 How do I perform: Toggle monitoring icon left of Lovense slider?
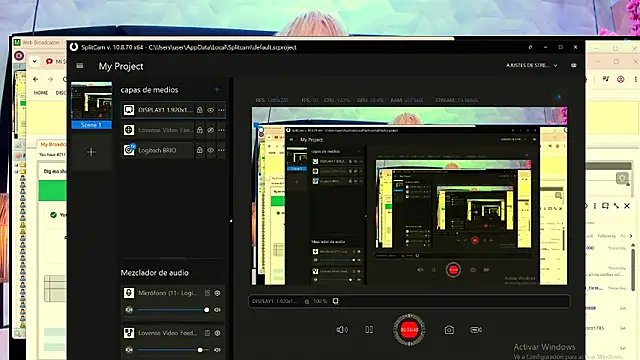[x=129, y=350]
